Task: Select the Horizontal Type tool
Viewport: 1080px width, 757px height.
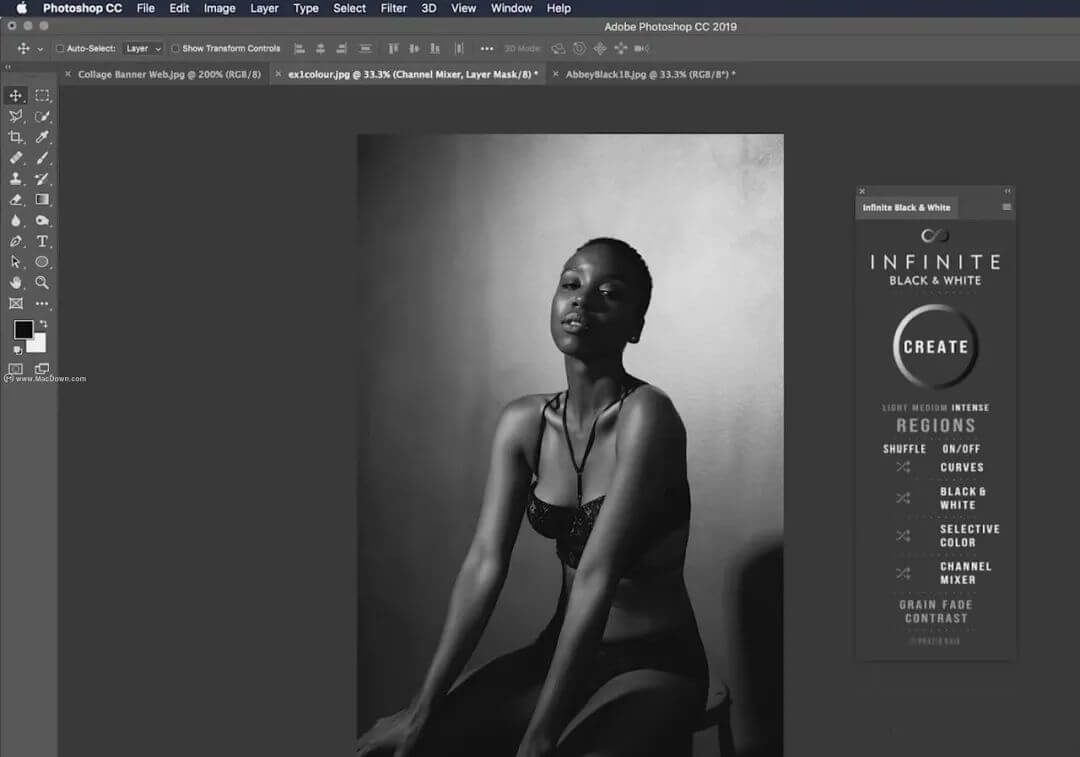Action: click(42, 241)
